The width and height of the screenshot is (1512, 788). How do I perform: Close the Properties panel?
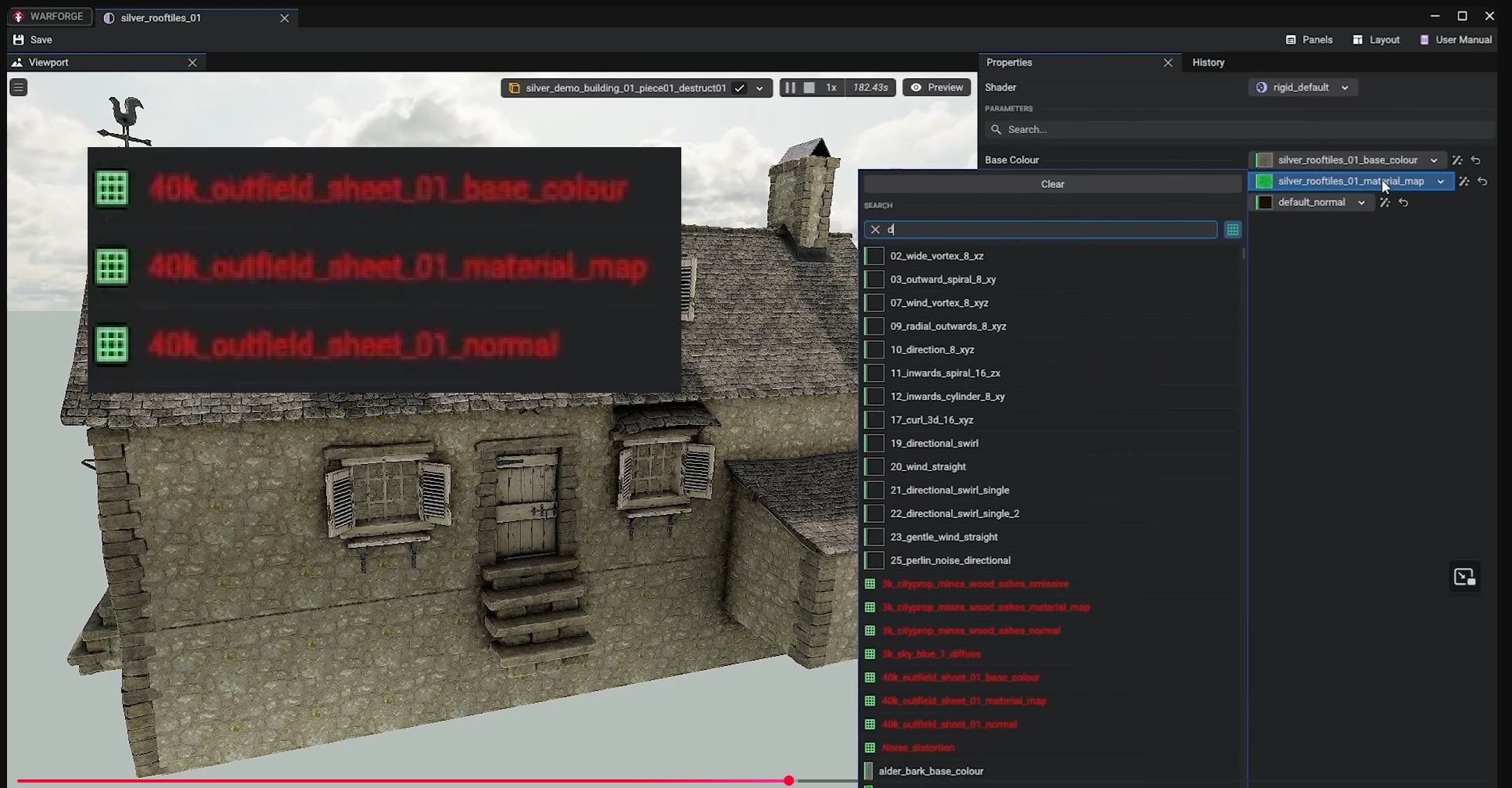click(x=1168, y=63)
